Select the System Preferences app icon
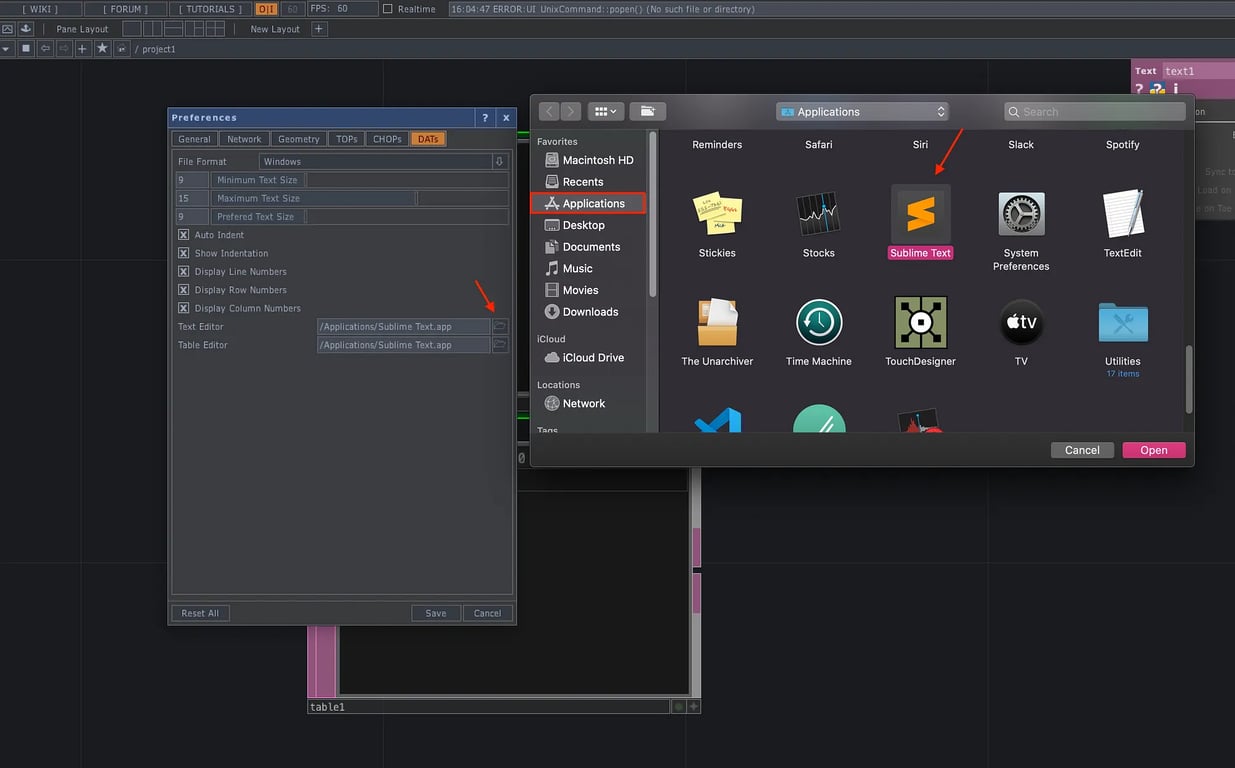1235x768 pixels. click(1021, 214)
